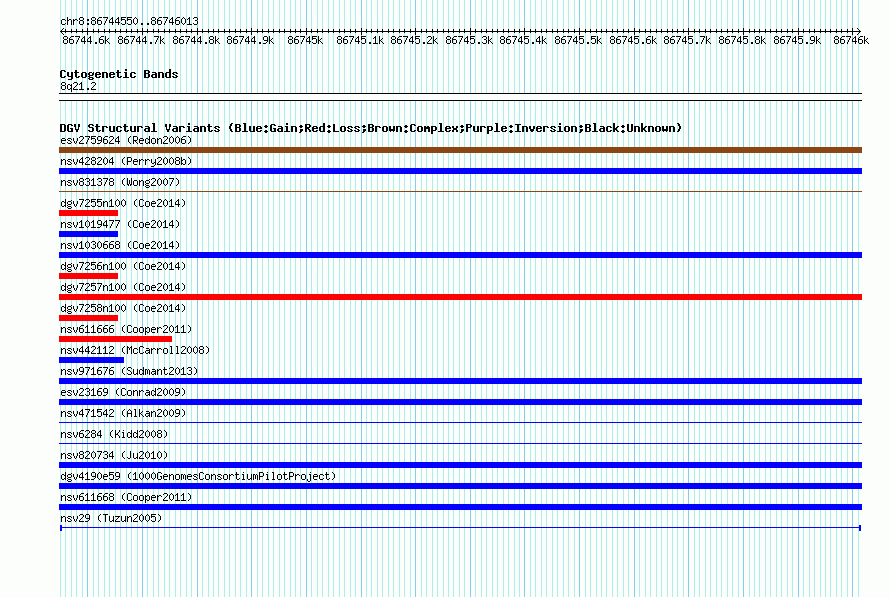Viewport: 890px width, 597px height.
Task: Click the blue nsv428204 gain bar
Action: 460,171
